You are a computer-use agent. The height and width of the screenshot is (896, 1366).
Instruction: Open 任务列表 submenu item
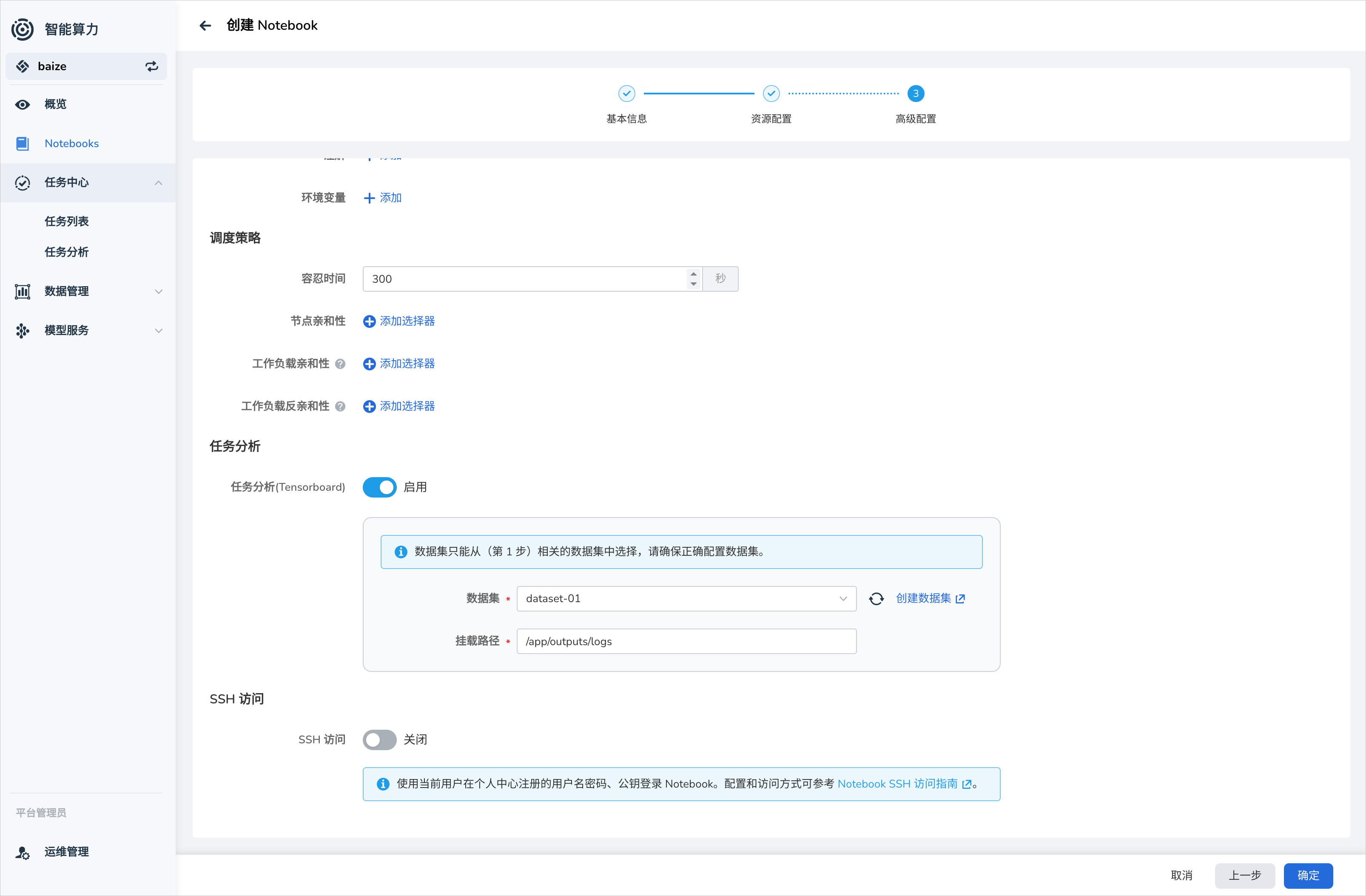click(67, 222)
